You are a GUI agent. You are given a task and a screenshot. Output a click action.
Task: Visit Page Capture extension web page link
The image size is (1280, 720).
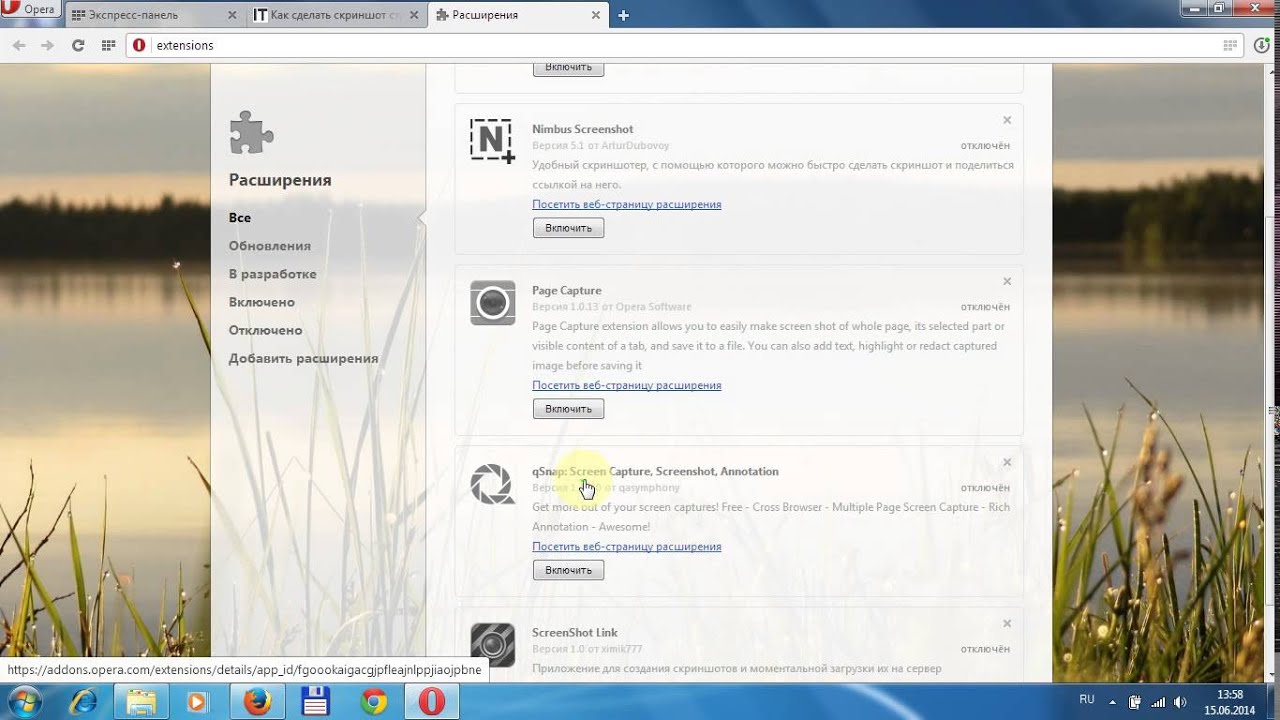pyautogui.click(x=626, y=385)
